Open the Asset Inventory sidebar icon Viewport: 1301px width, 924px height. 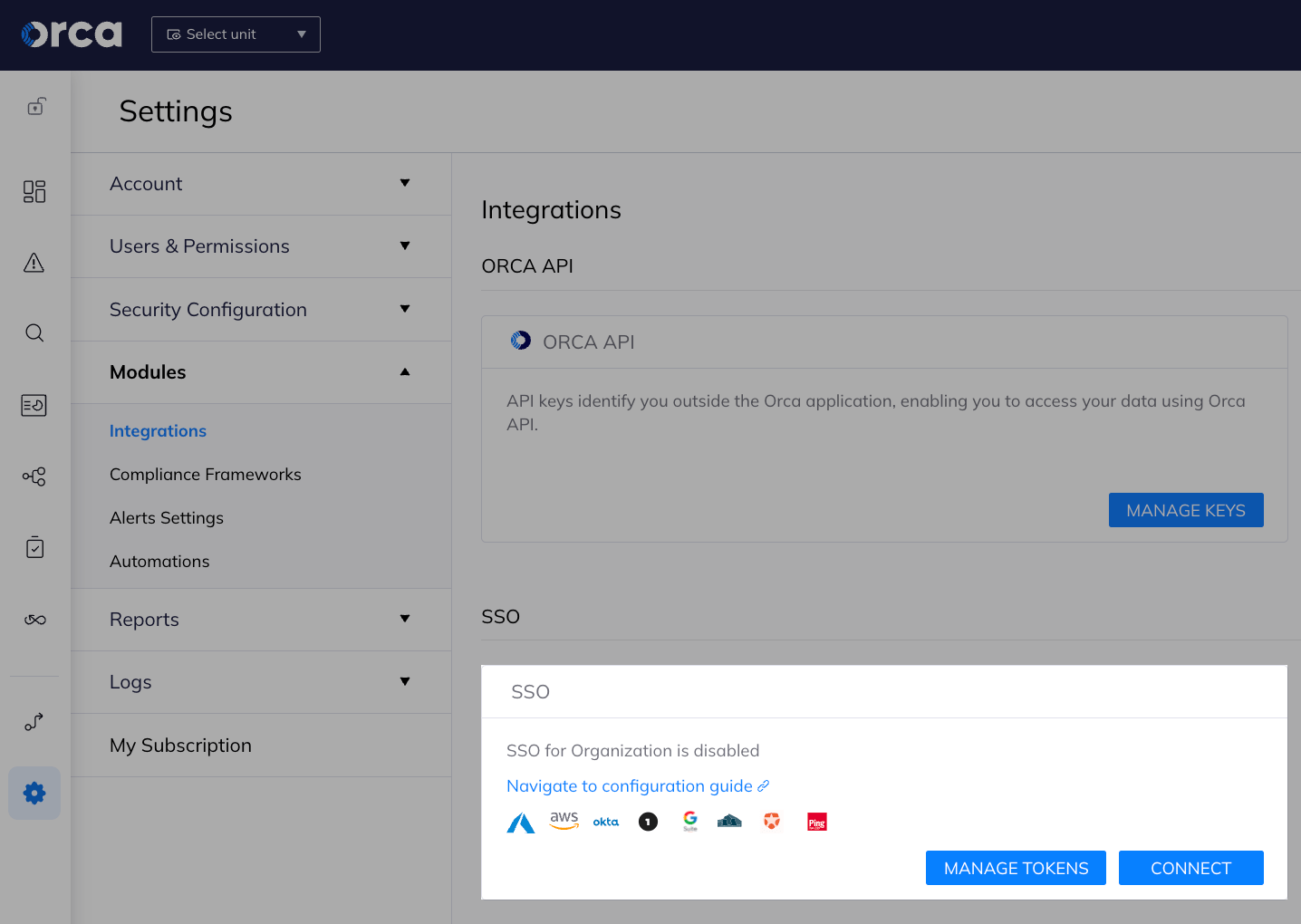(x=34, y=405)
